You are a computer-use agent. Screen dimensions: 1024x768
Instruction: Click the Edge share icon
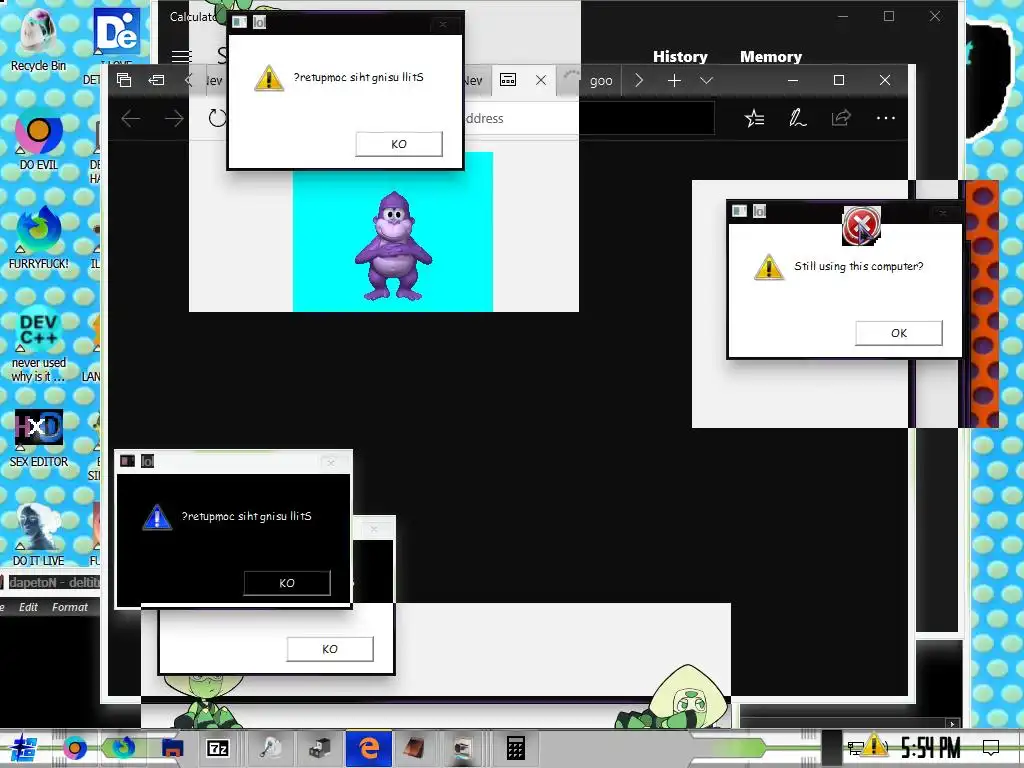pyautogui.click(x=841, y=118)
